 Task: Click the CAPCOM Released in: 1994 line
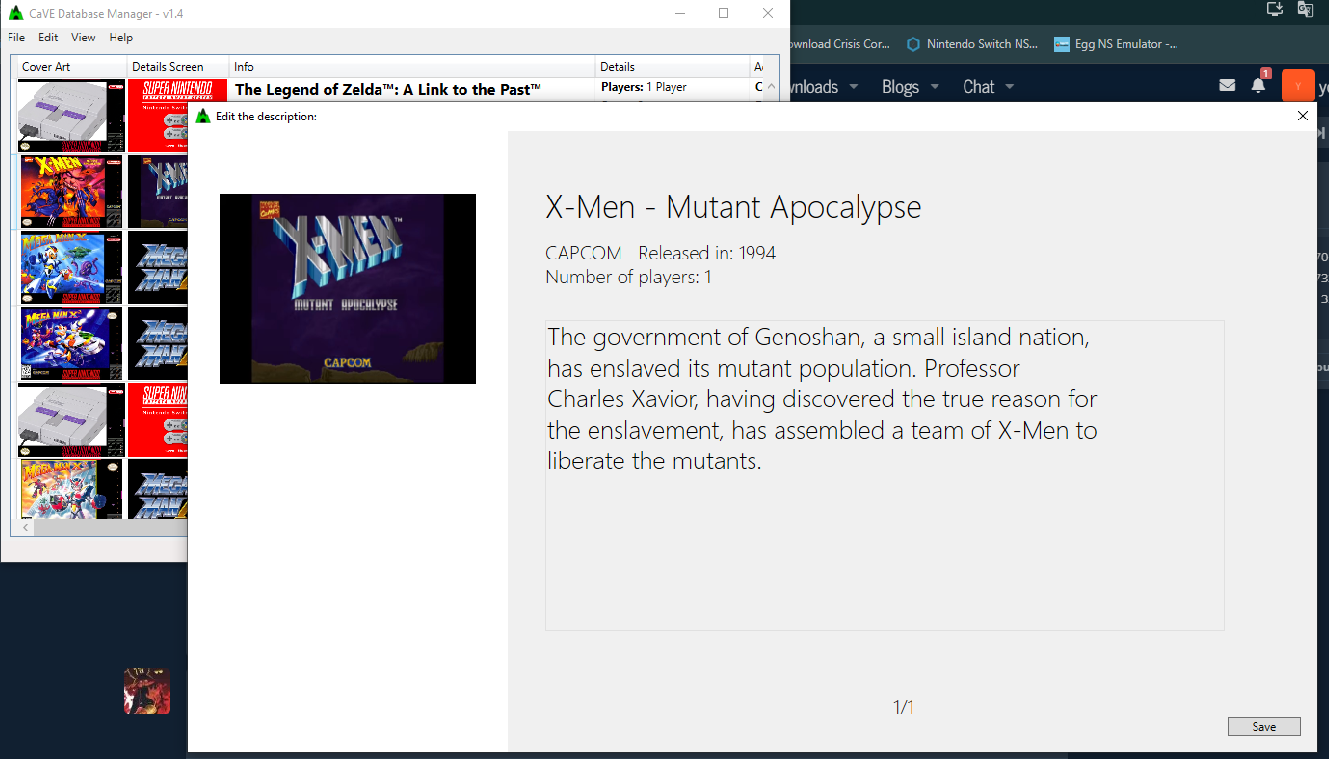coord(660,253)
